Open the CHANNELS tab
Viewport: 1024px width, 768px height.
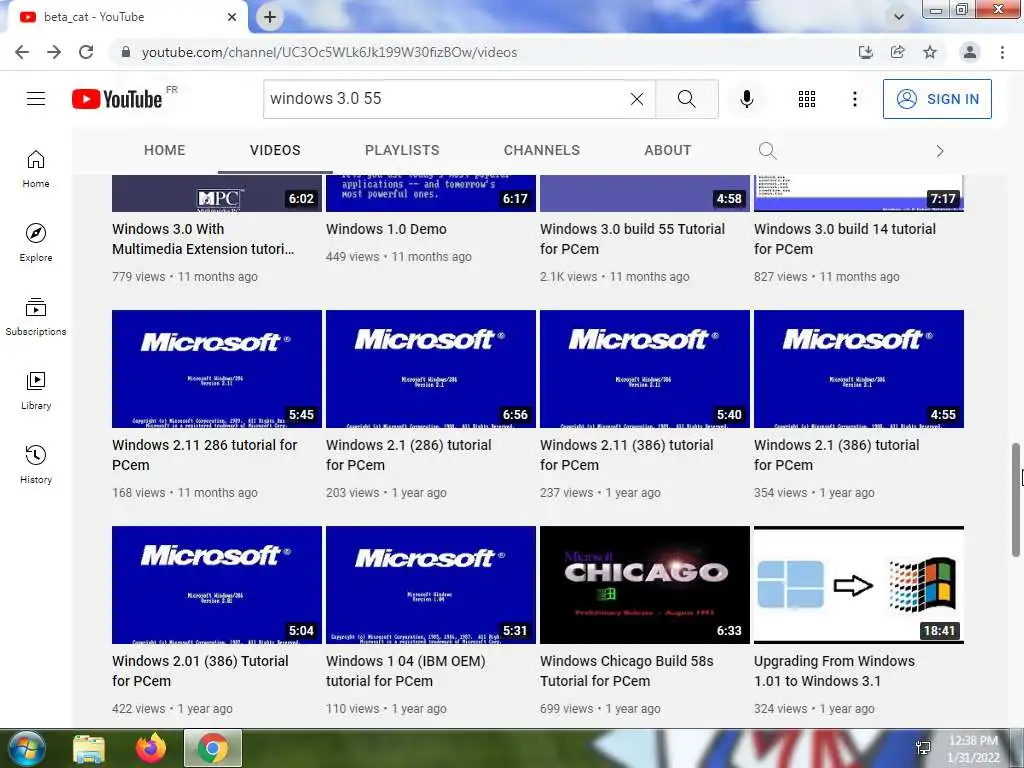point(541,150)
